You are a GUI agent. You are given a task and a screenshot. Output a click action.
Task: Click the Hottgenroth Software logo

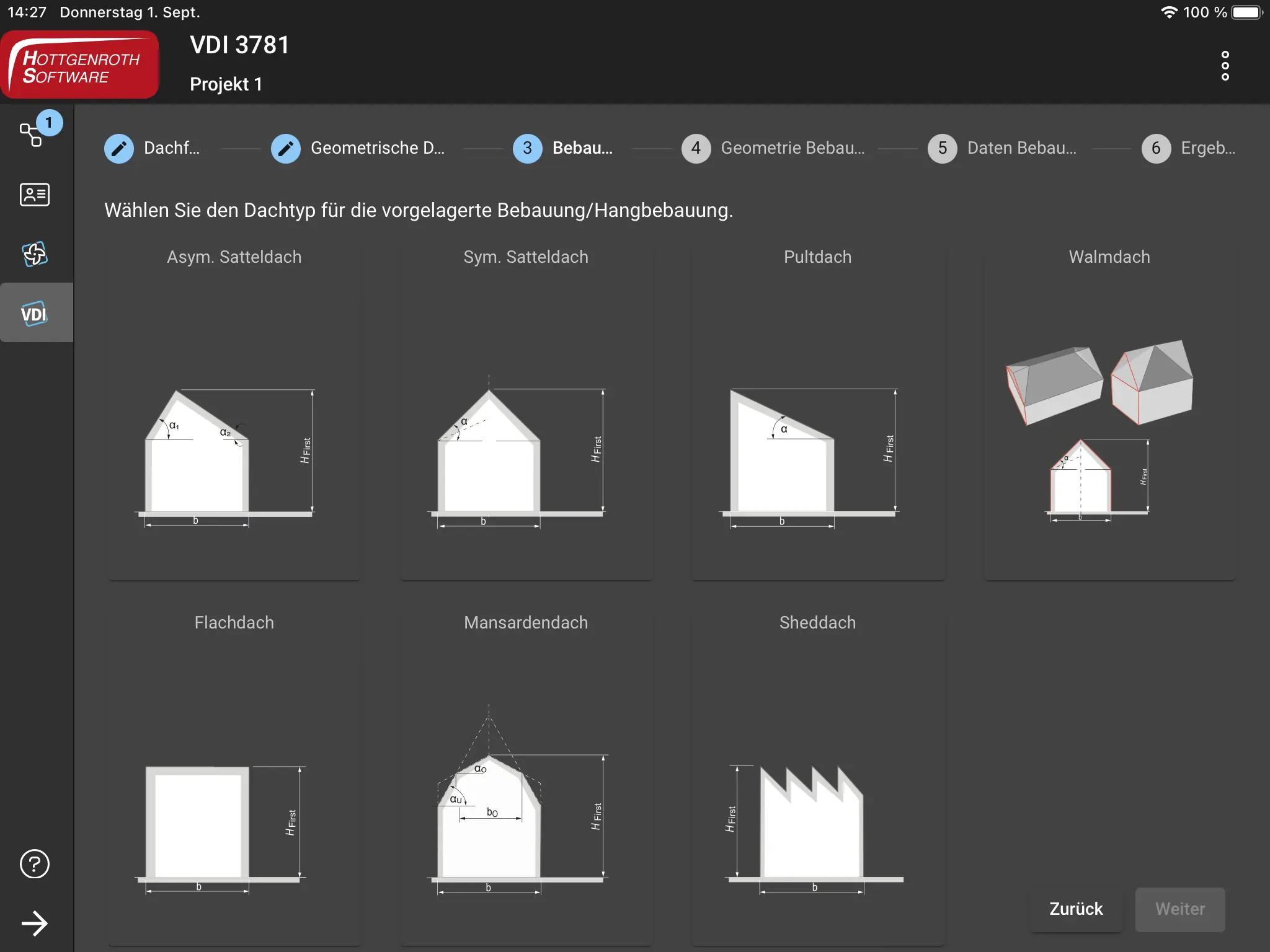click(81, 66)
